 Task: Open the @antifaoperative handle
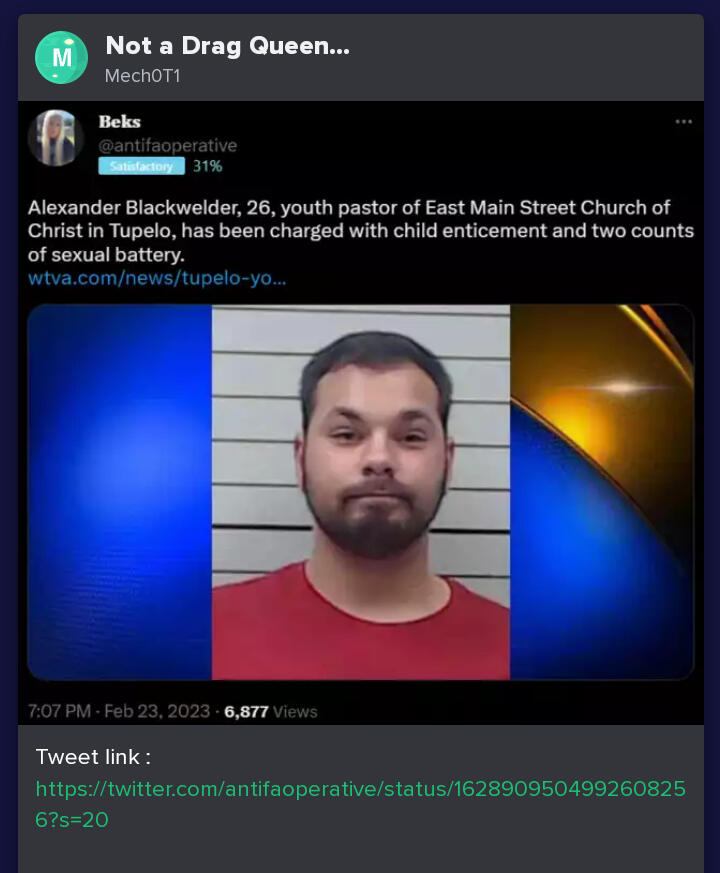[168, 145]
